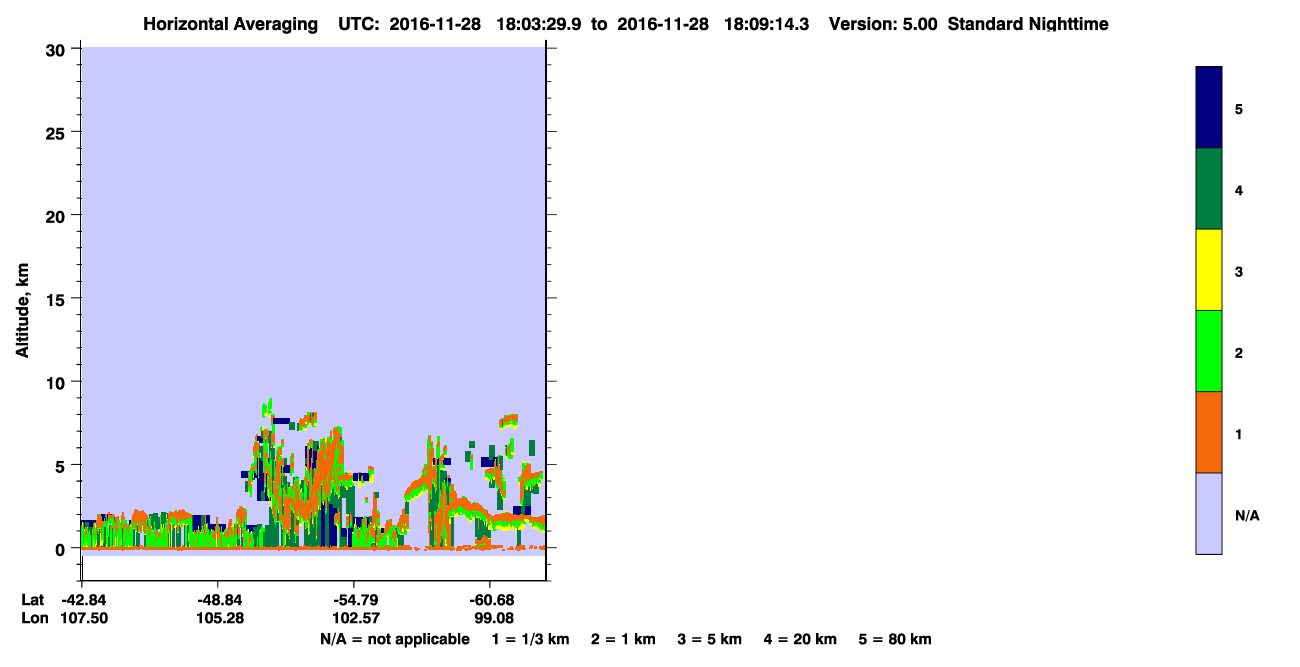Viewport: 1300px width, 667px height.
Task: Click the '2 = 1 km' caption
Action: point(623,639)
